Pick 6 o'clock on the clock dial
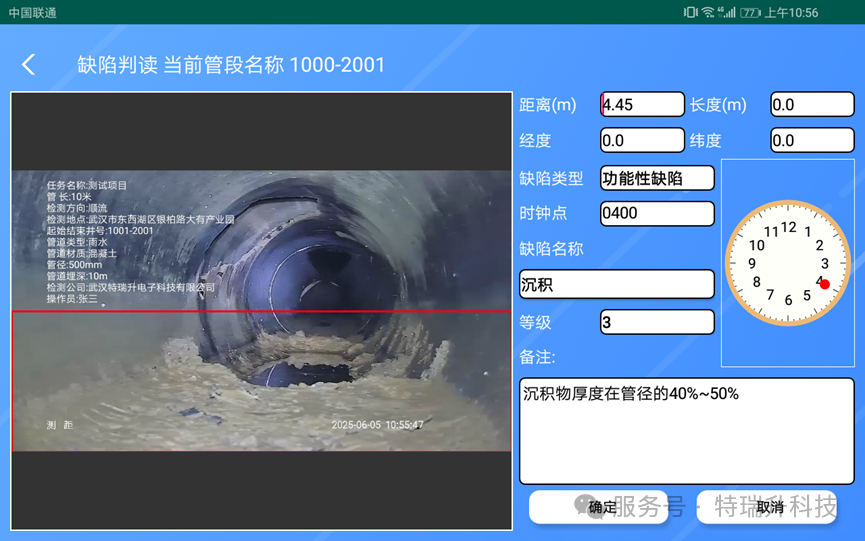Image resolution: width=865 pixels, height=541 pixels. (788, 300)
